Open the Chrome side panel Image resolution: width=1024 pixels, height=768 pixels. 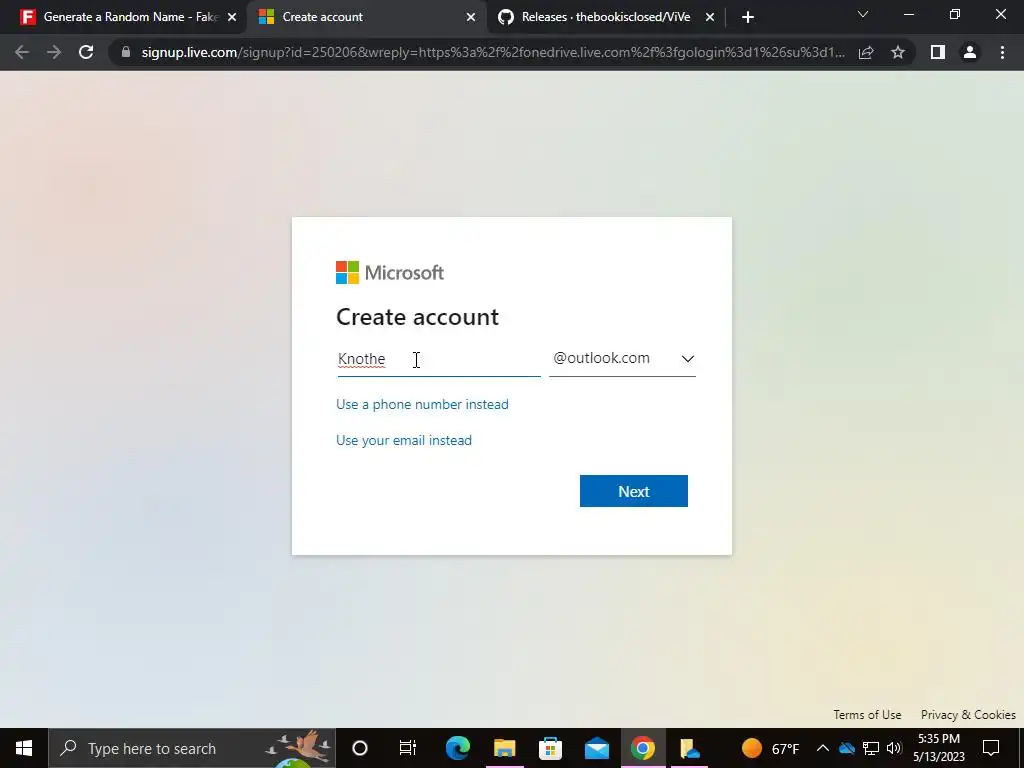[x=938, y=52]
